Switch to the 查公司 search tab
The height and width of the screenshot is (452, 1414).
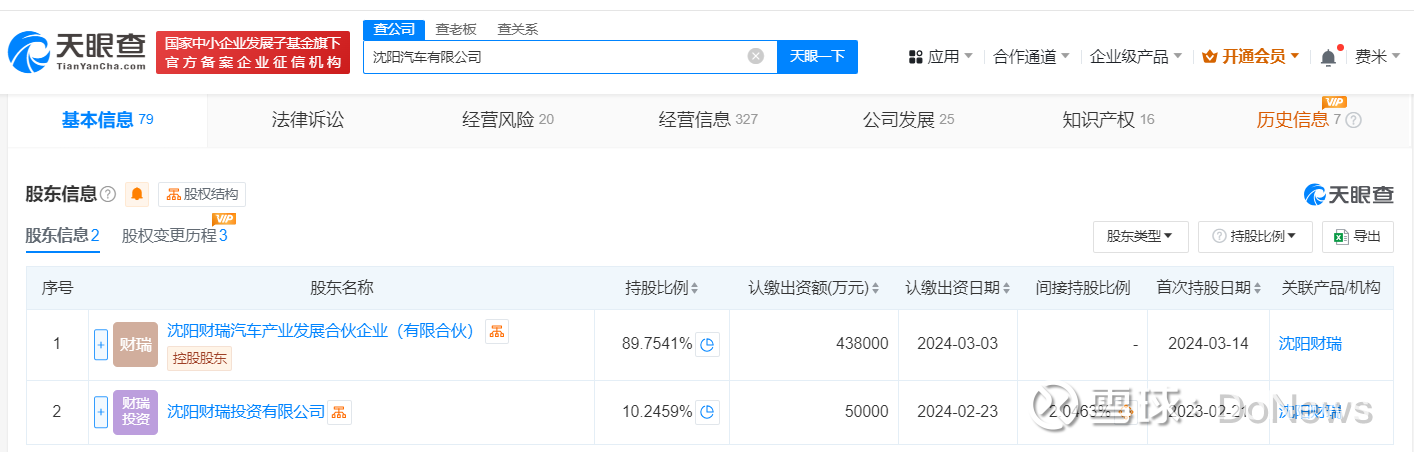pyautogui.click(x=394, y=29)
